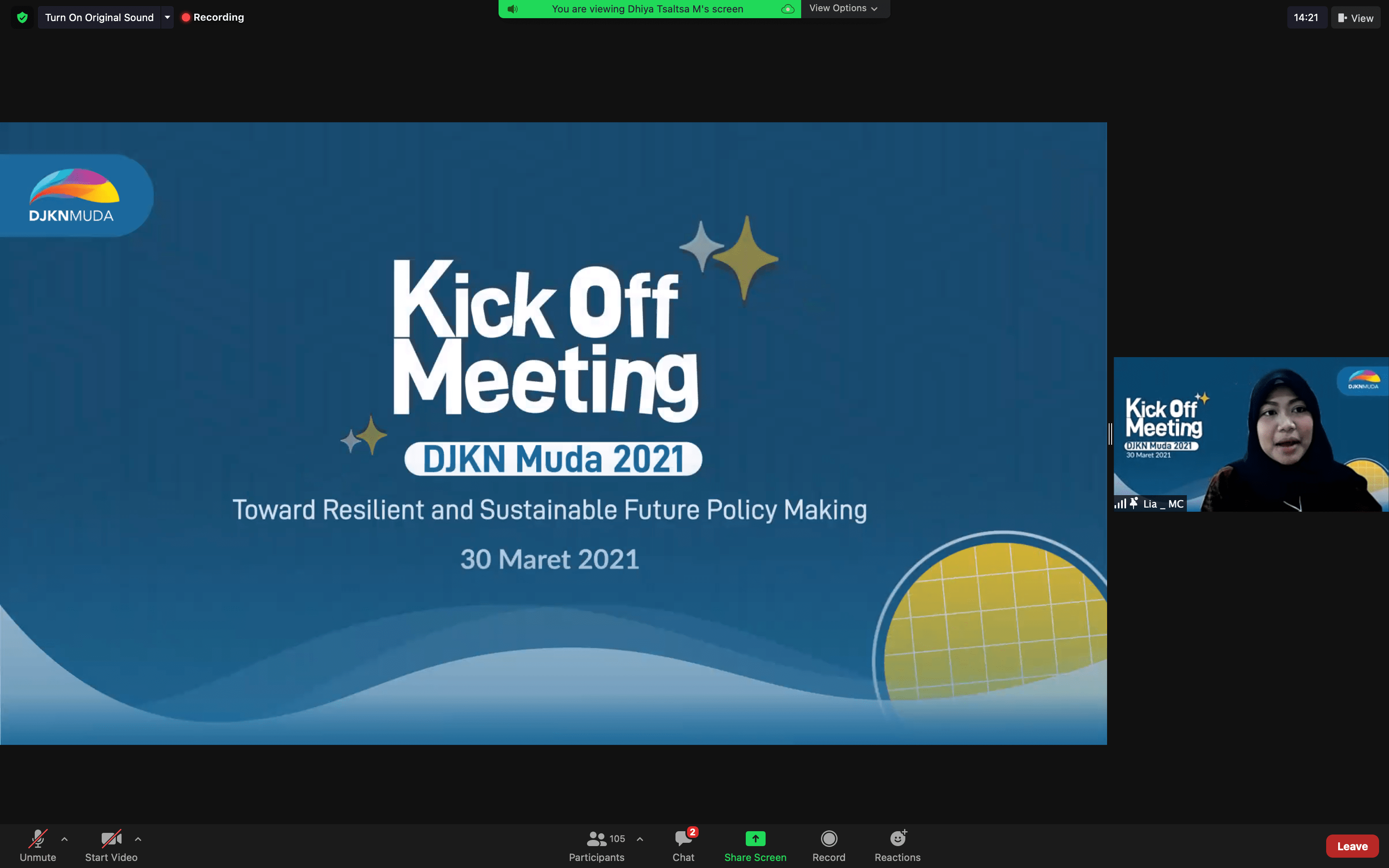
Task: Expand the audio options chevron beside Unmute
Action: pos(64,839)
